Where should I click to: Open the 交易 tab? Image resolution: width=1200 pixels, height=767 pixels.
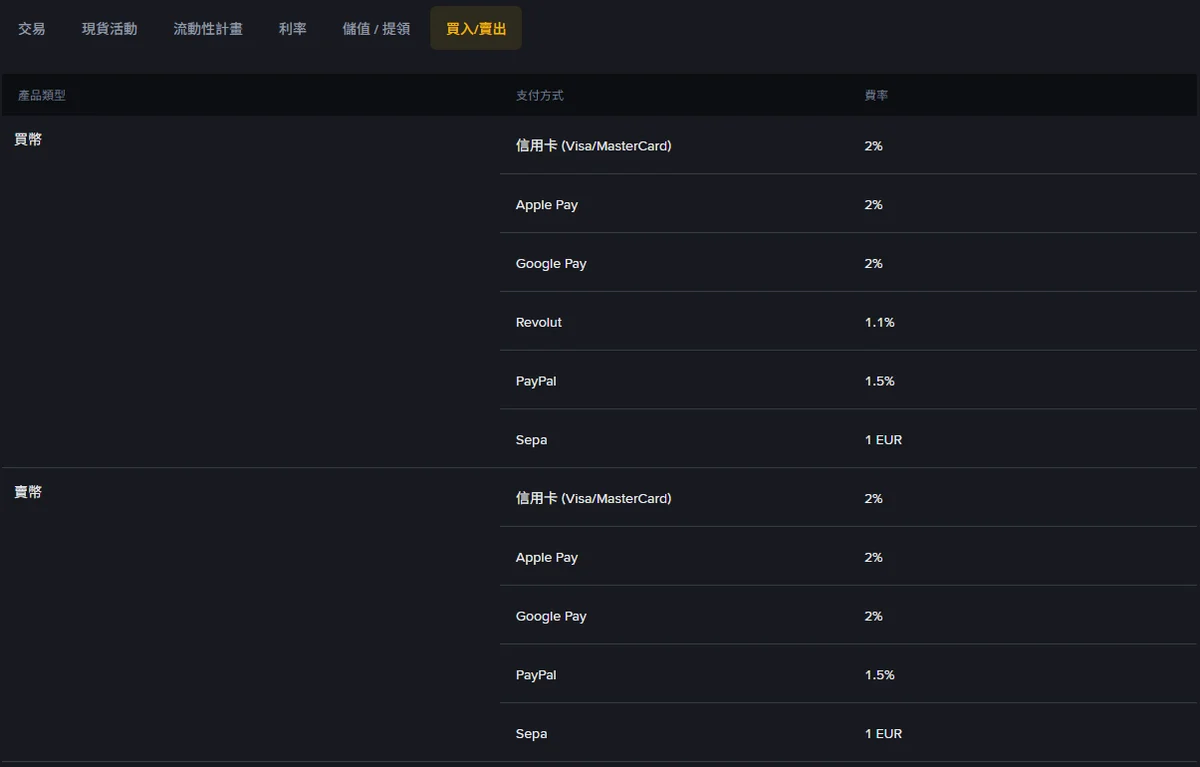[32, 29]
